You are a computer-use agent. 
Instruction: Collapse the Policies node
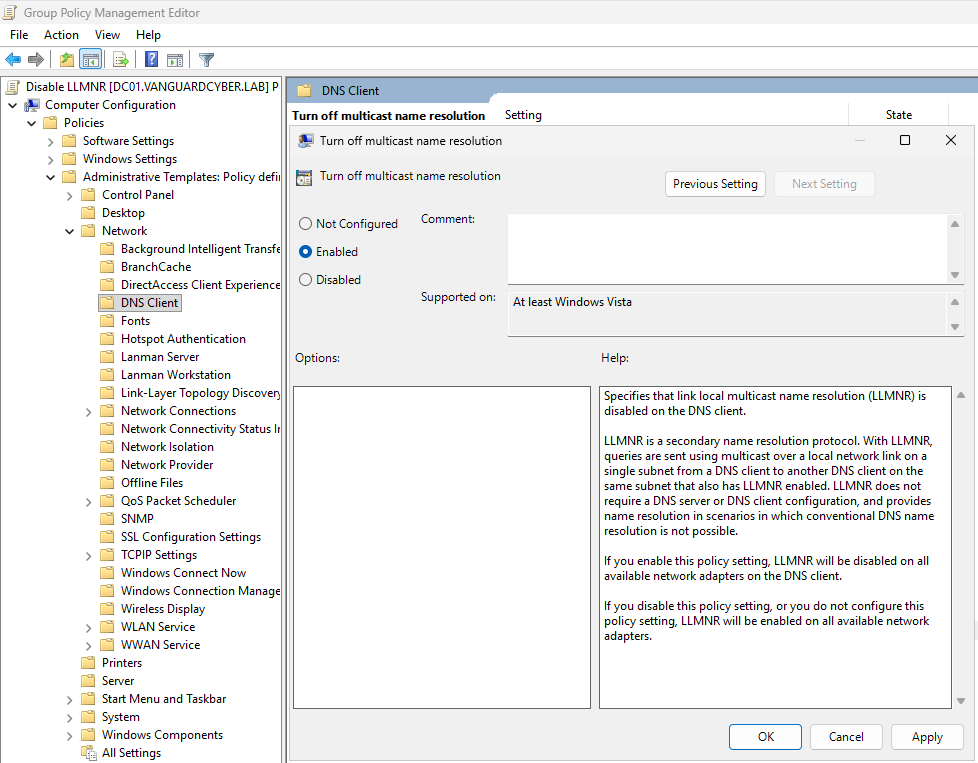click(x=32, y=124)
